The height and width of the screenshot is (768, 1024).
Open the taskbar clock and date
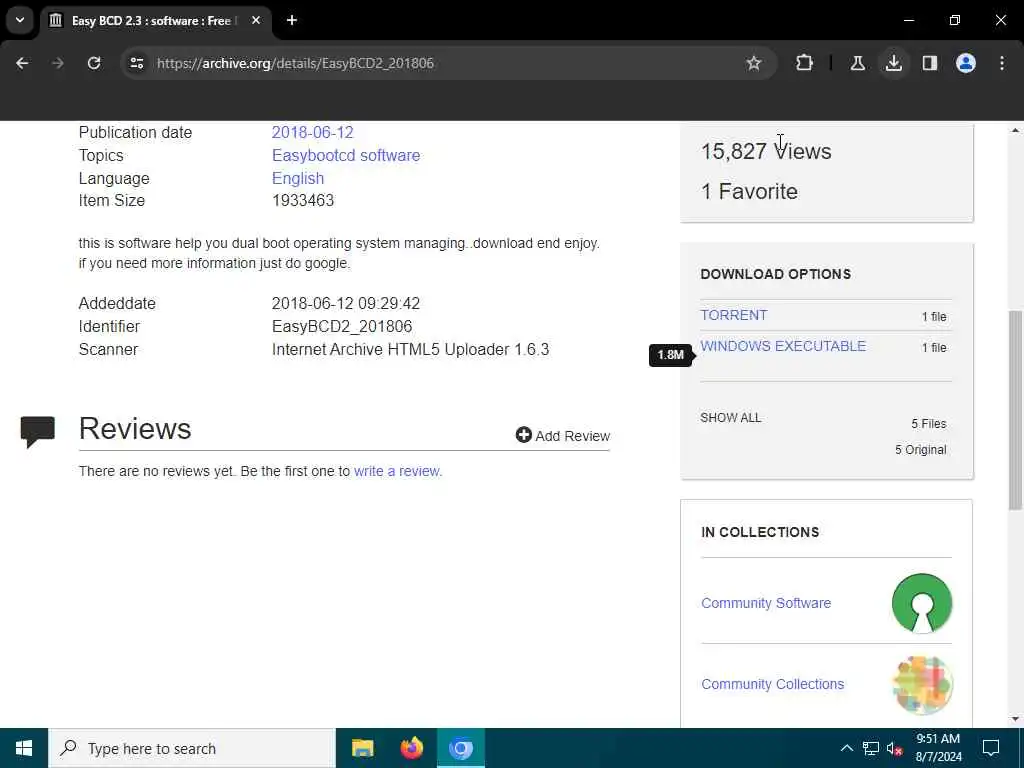(938, 748)
